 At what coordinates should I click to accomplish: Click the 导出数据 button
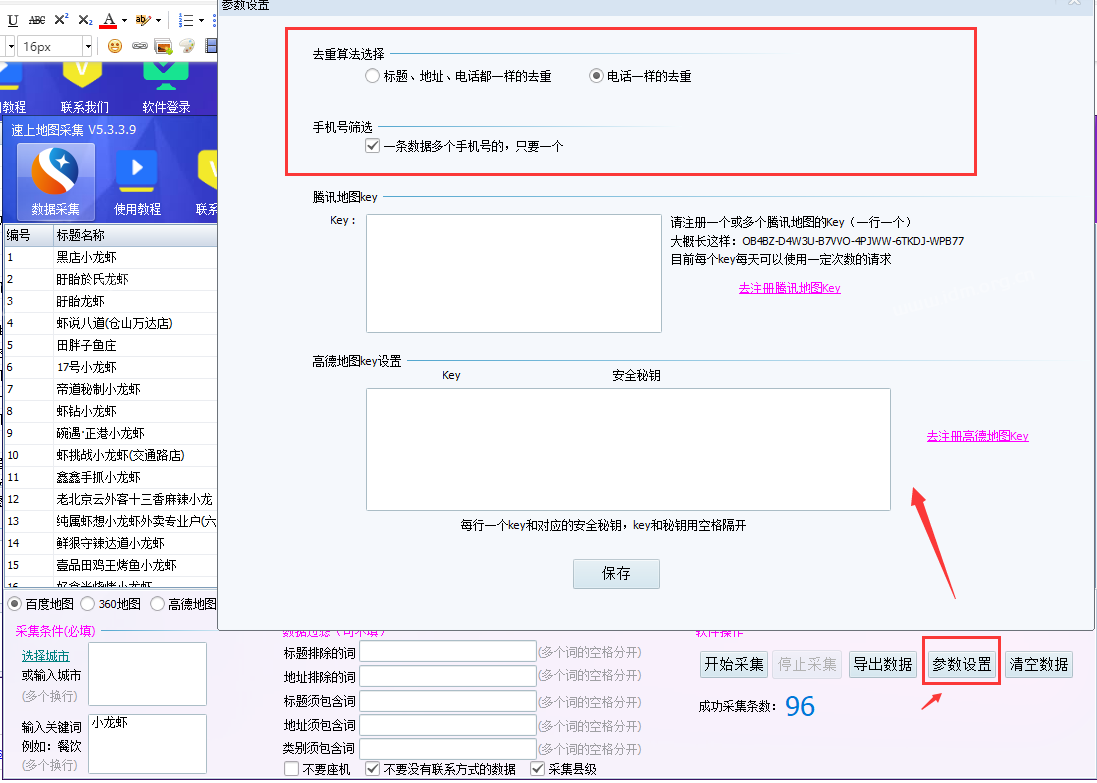[x=883, y=664]
